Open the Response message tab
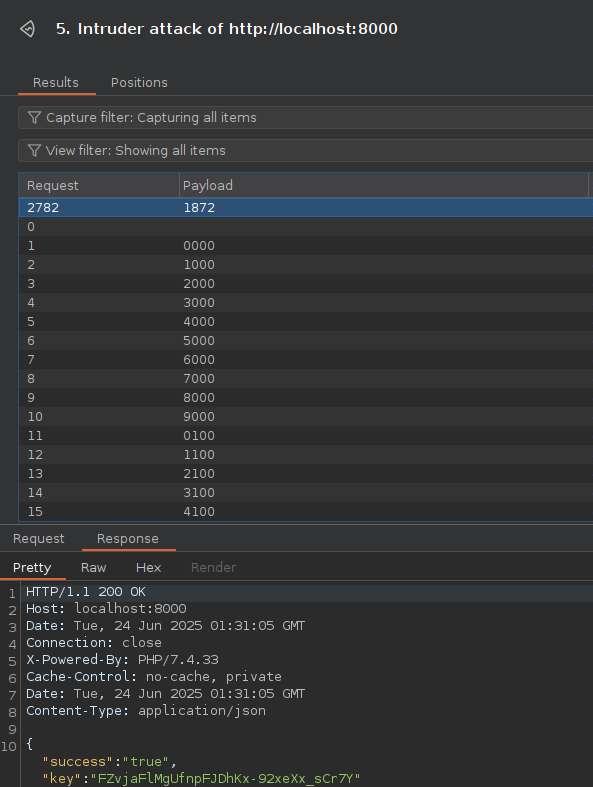593x787 pixels. (128, 539)
